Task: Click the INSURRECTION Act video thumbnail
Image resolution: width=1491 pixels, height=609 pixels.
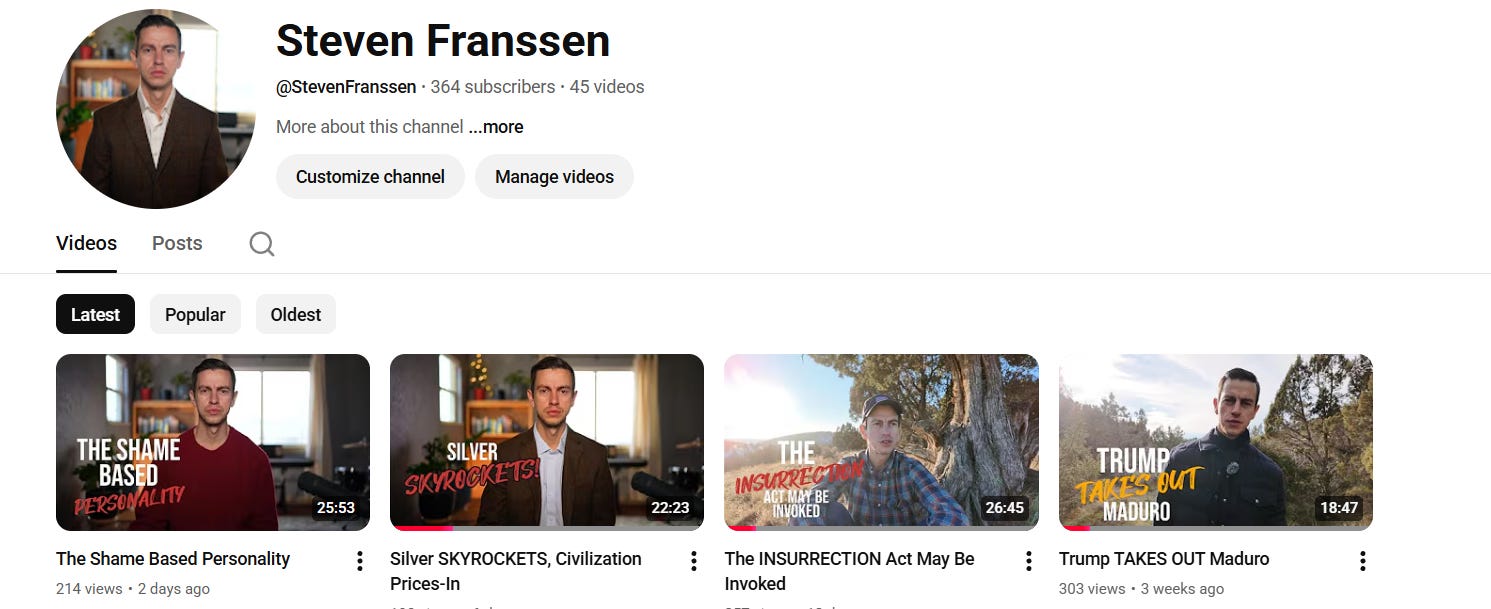Action: coord(881,442)
